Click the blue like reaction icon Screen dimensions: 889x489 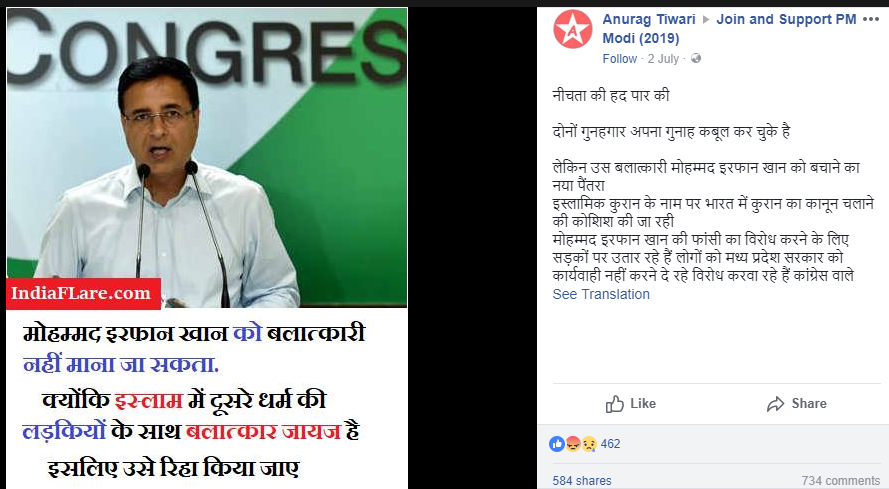(x=557, y=444)
